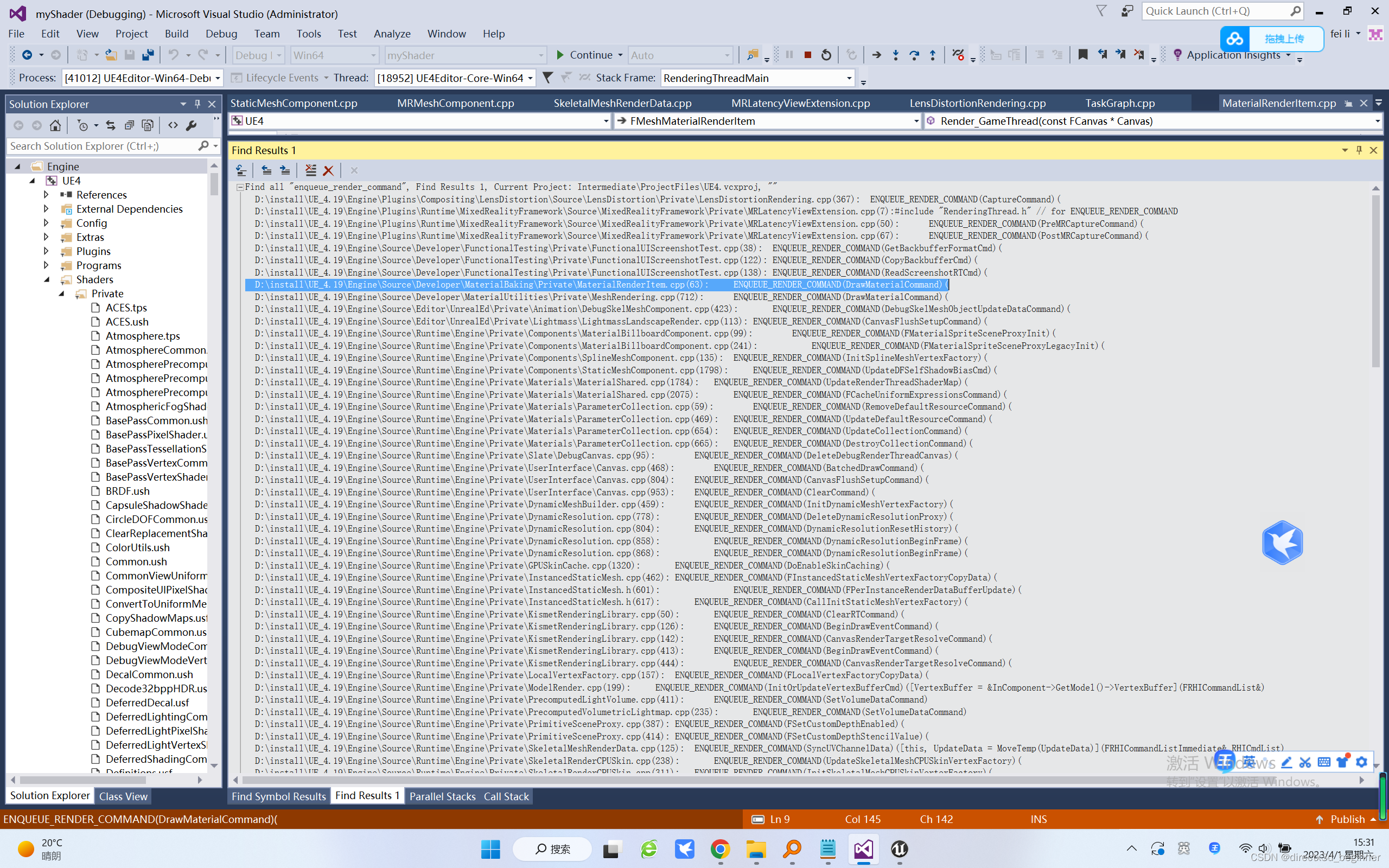
Task: Open the Thread selection dropdown
Action: click(455, 78)
